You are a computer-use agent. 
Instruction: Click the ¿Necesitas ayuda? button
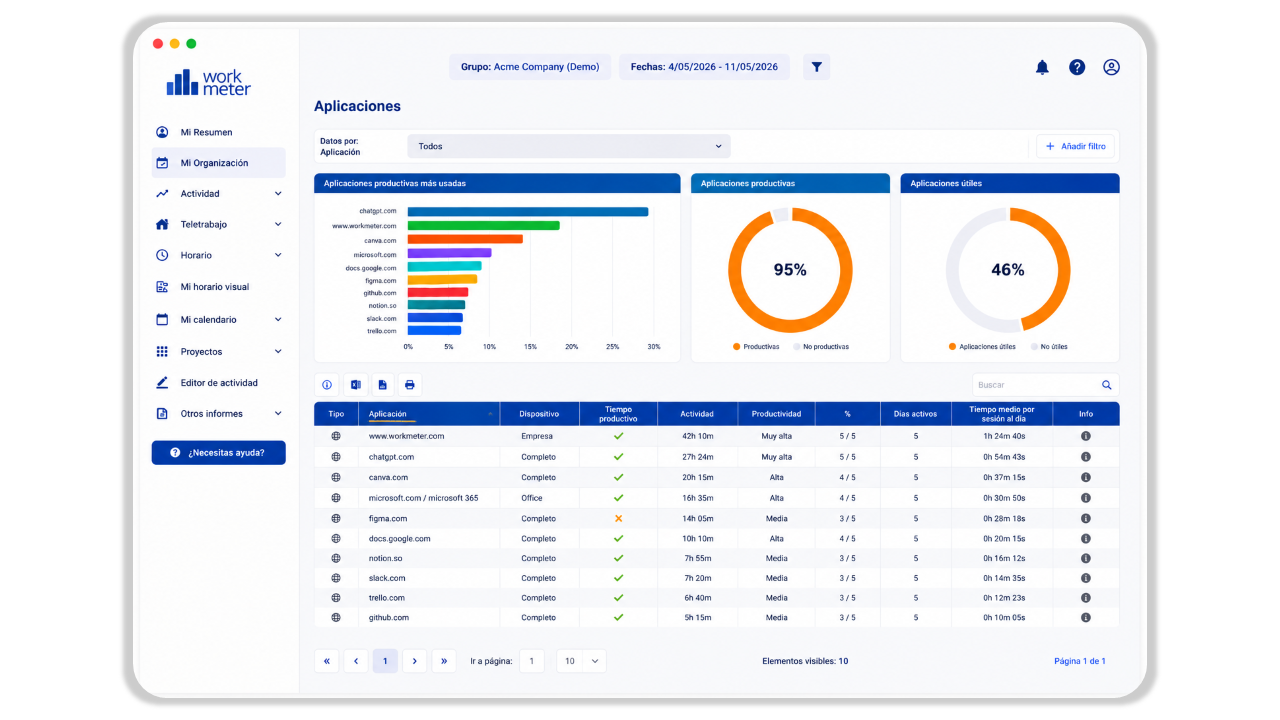click(x=218, y=453)
